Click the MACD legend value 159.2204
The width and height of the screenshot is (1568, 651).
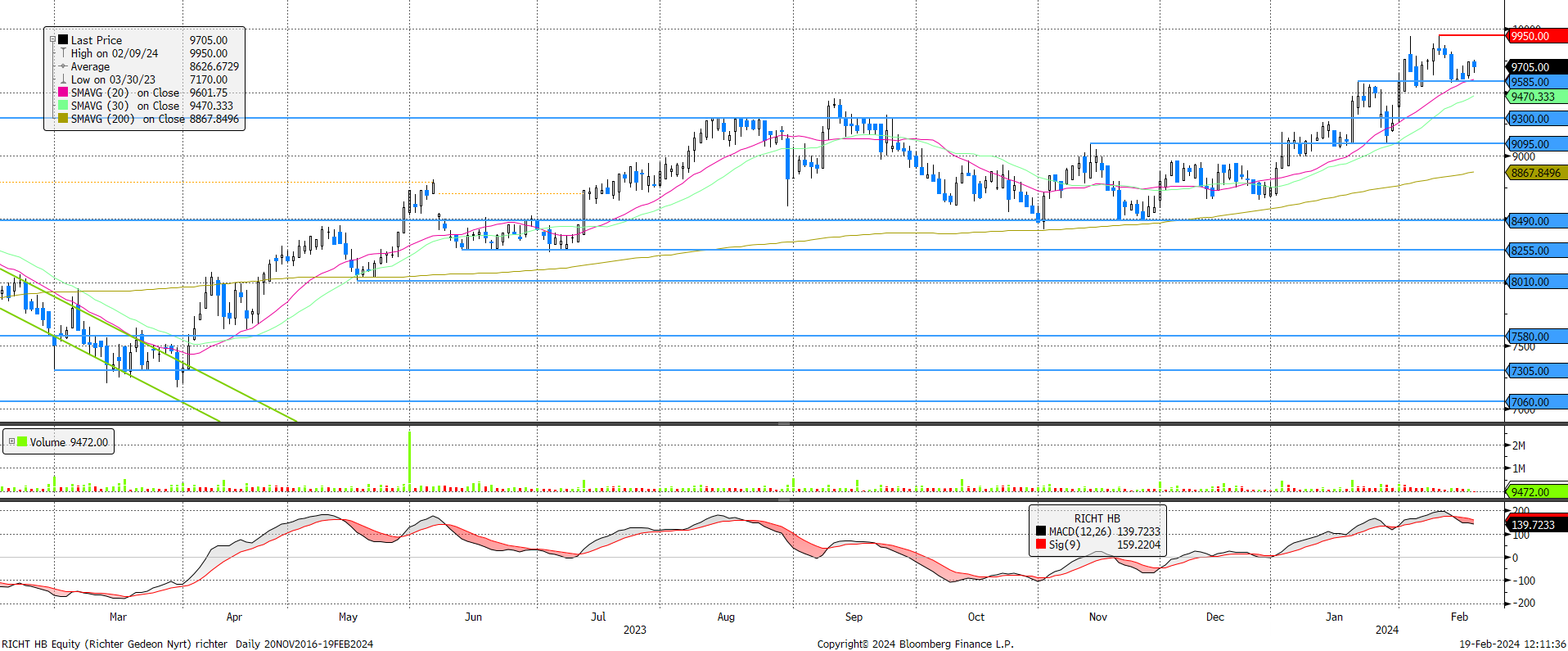(1139, 545)
